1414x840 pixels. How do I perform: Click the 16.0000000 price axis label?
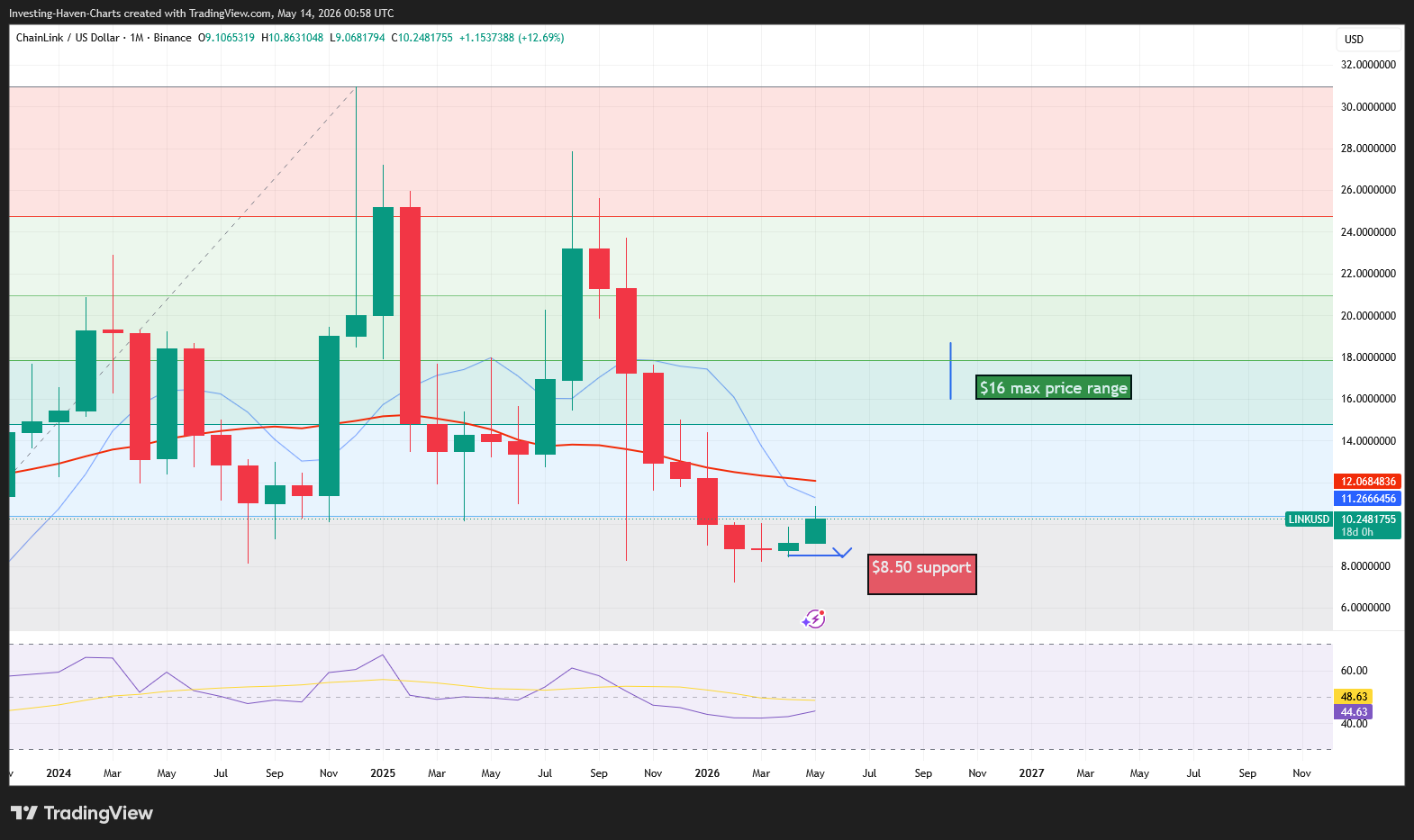[x=1368, y=399]
